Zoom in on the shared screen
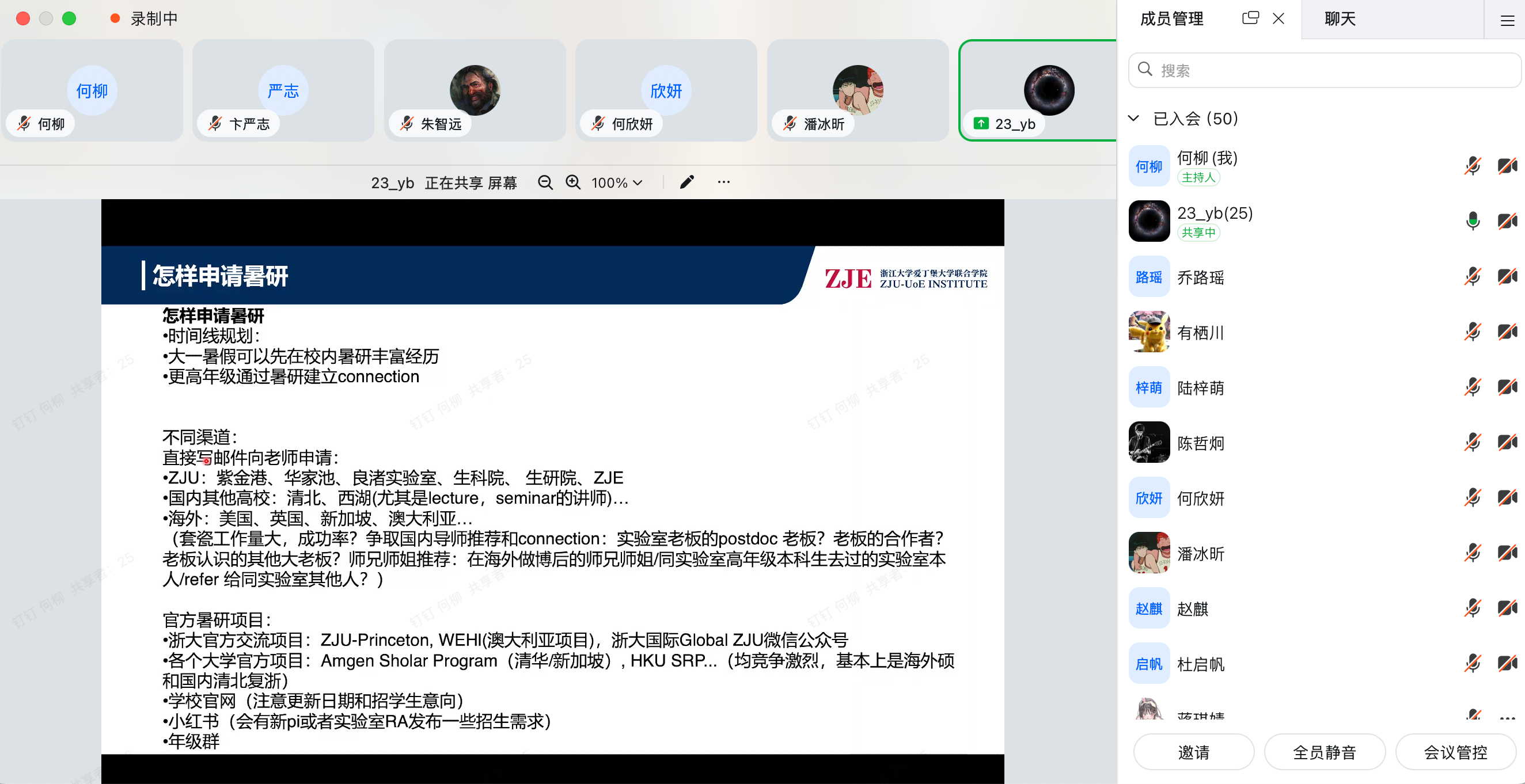 pos(572,182)
